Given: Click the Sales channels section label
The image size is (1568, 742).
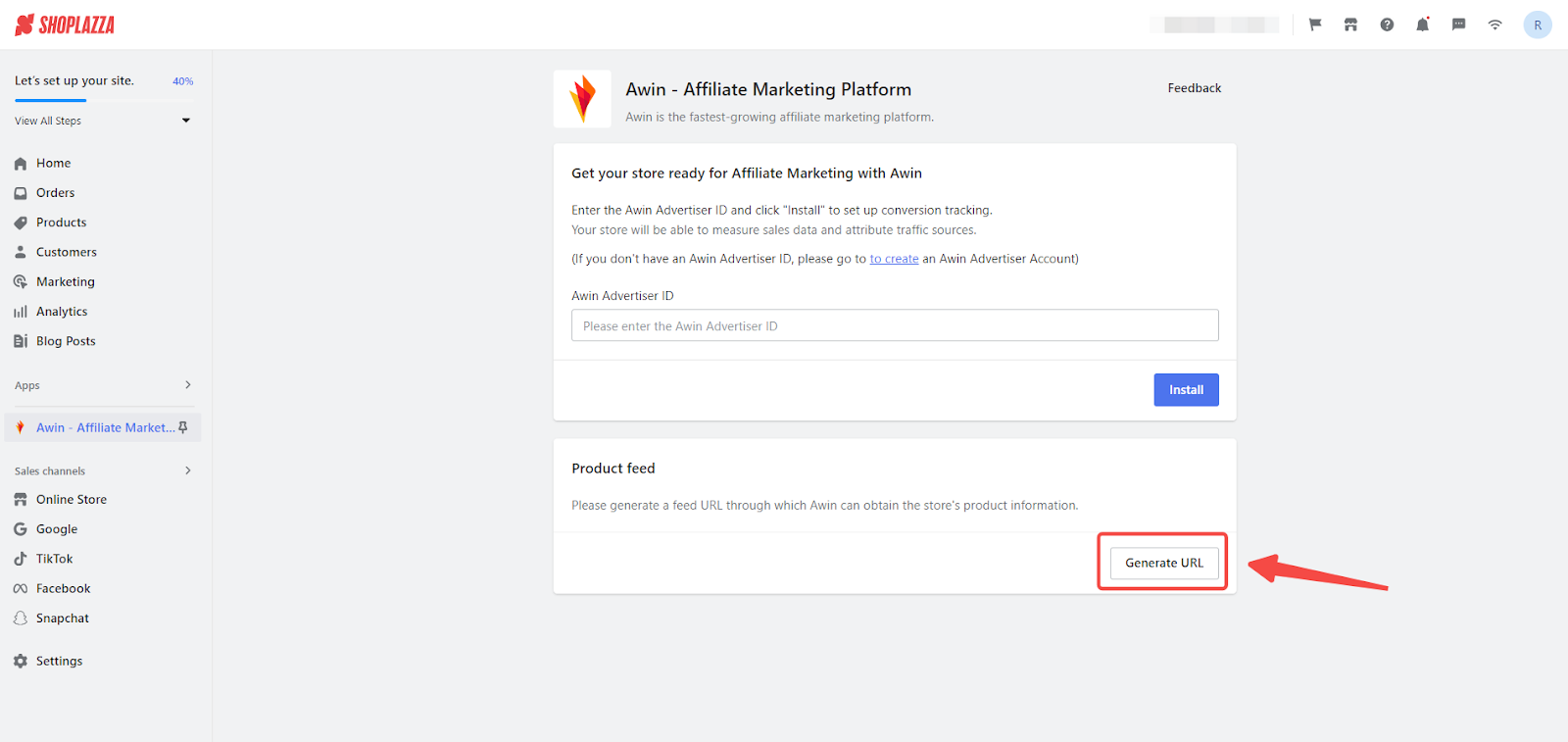Looking at the screenshot, I should (50, 471).
